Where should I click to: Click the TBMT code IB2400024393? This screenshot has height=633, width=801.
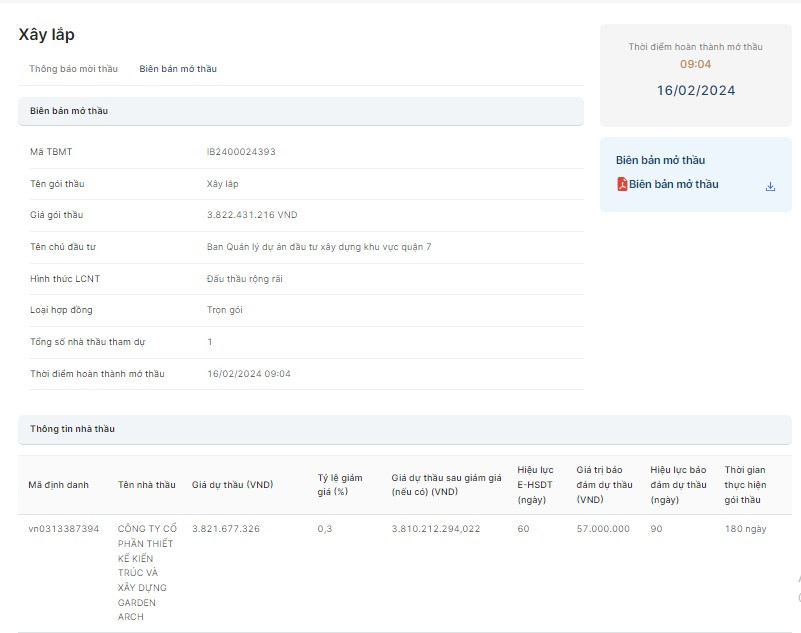(x=241, y=152)
